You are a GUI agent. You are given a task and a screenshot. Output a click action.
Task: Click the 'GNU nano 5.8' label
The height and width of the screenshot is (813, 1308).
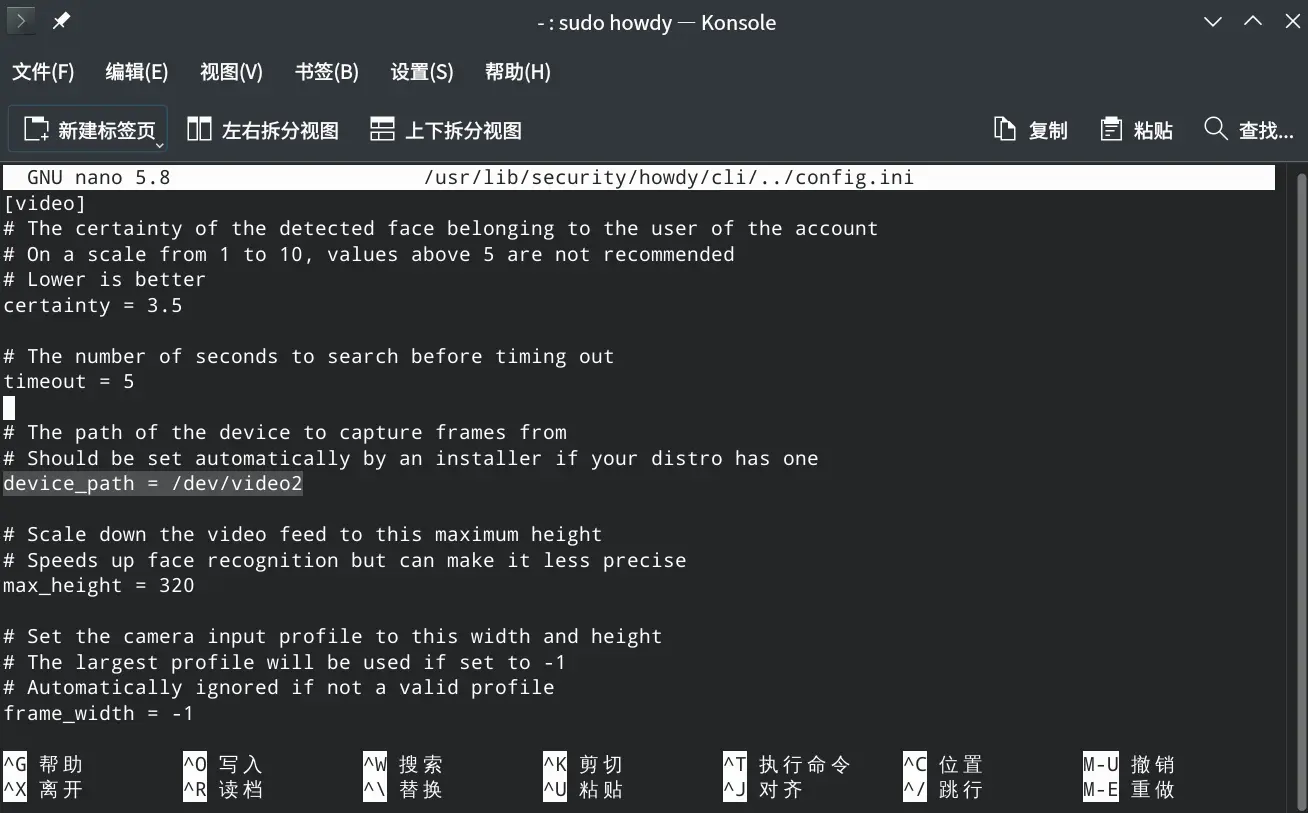point(99,178)
